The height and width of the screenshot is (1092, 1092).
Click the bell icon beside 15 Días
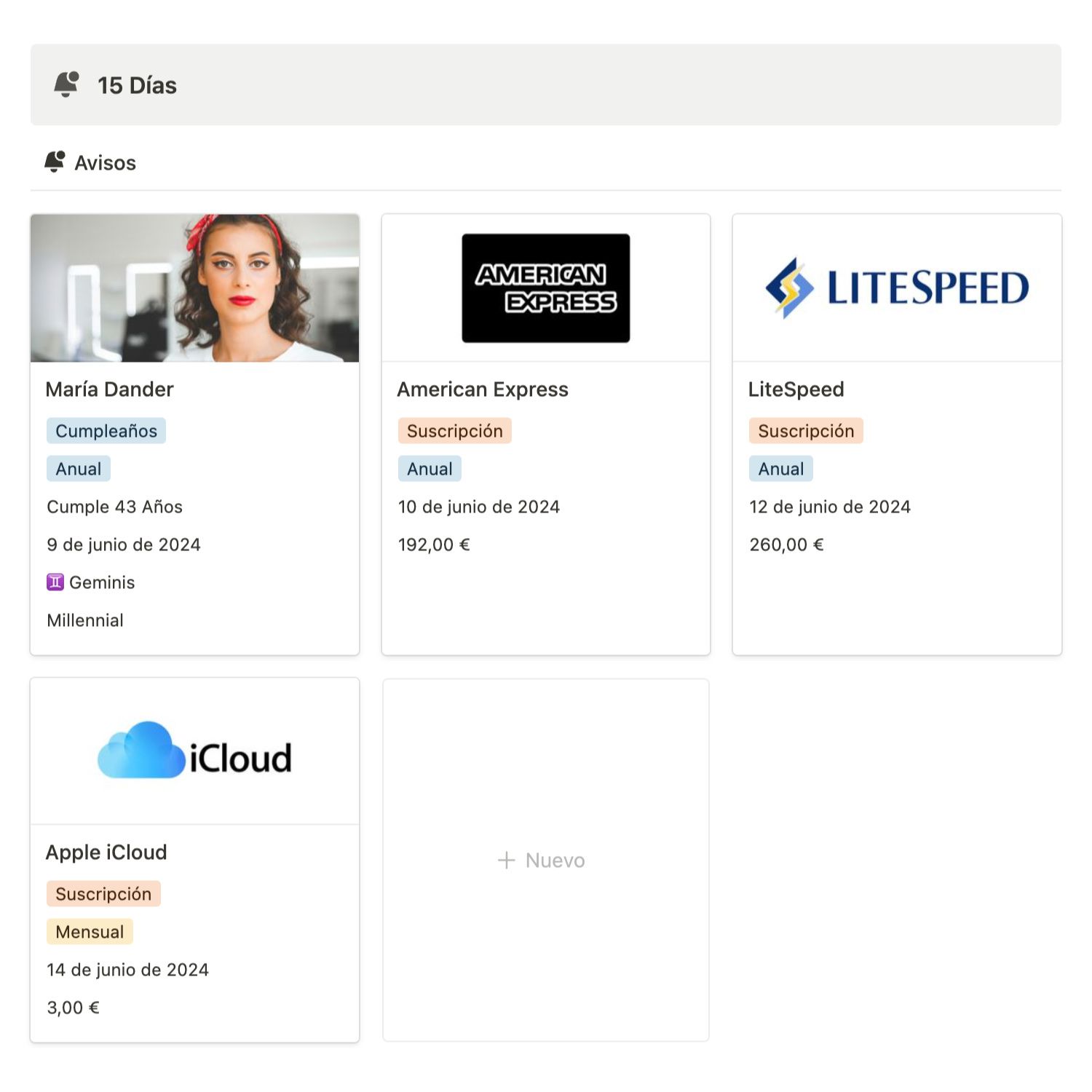point(66,84)
